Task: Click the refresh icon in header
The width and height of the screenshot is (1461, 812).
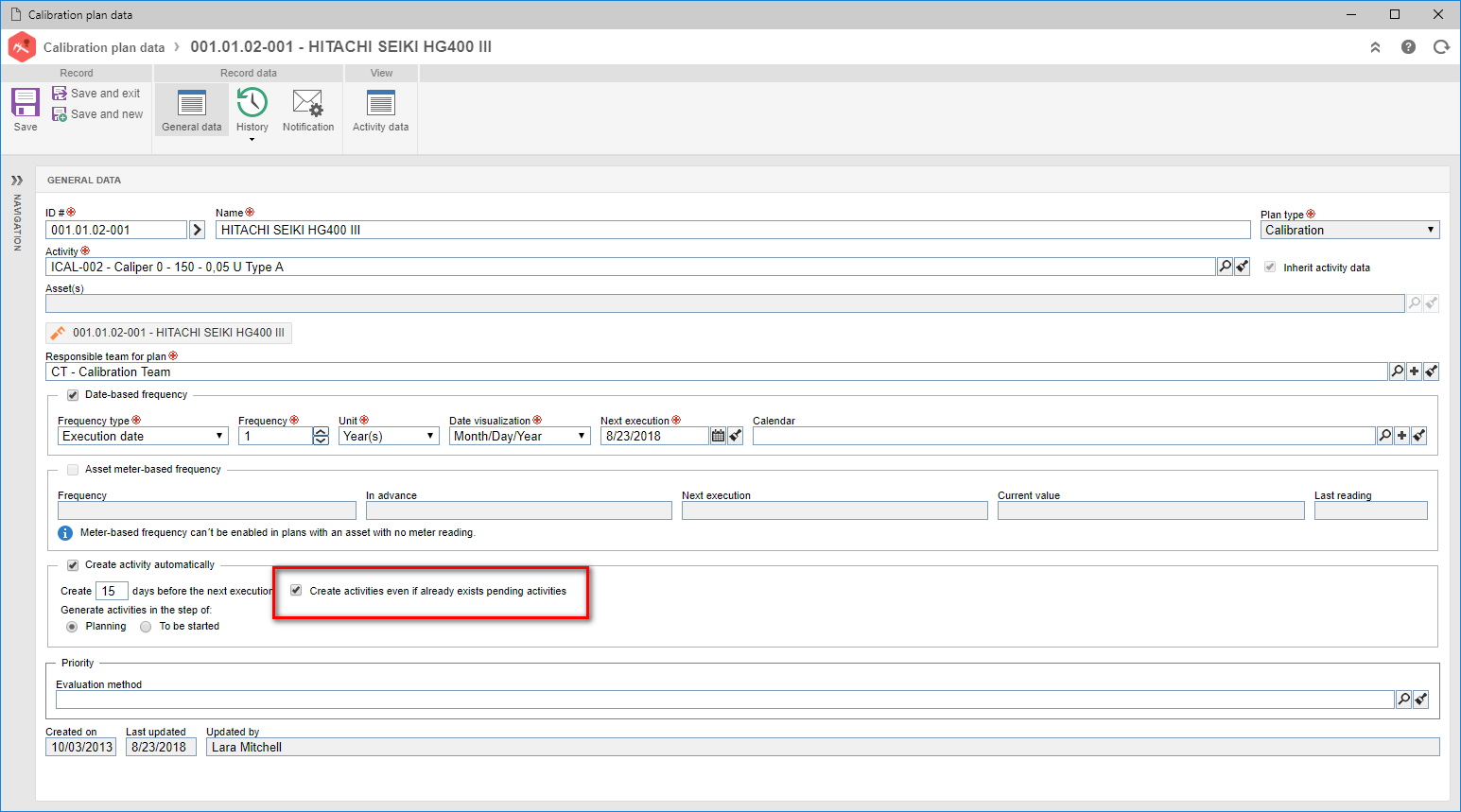Action: click(x=1441, y=47)
